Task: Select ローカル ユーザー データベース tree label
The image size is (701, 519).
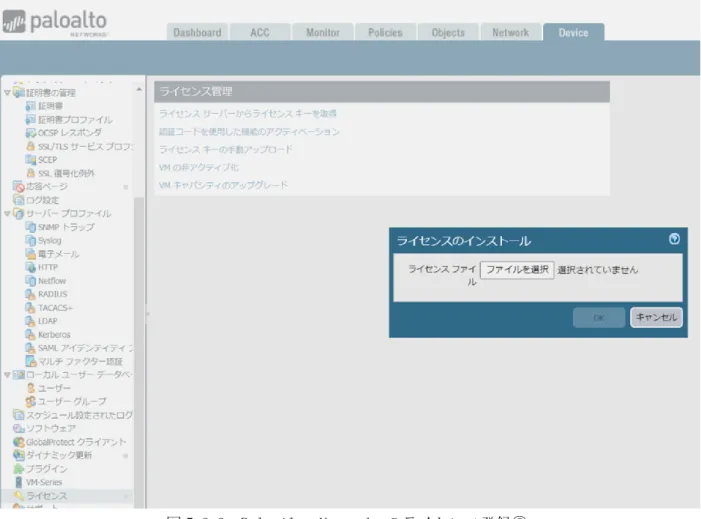Action: (79, 375)
